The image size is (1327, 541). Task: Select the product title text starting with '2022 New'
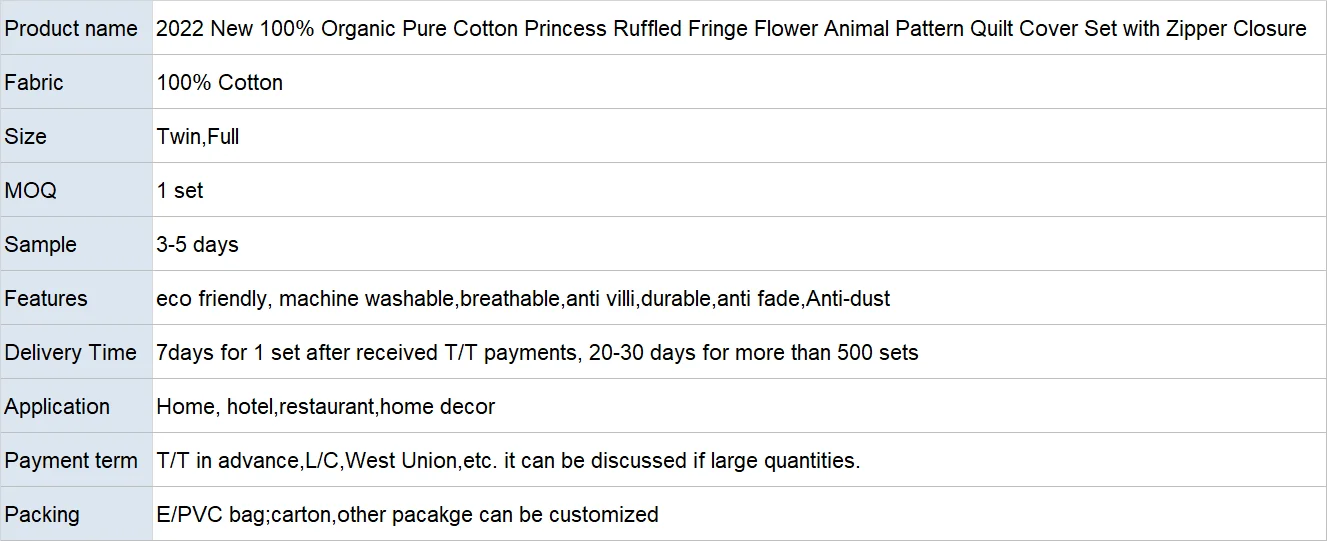point(731,29)
